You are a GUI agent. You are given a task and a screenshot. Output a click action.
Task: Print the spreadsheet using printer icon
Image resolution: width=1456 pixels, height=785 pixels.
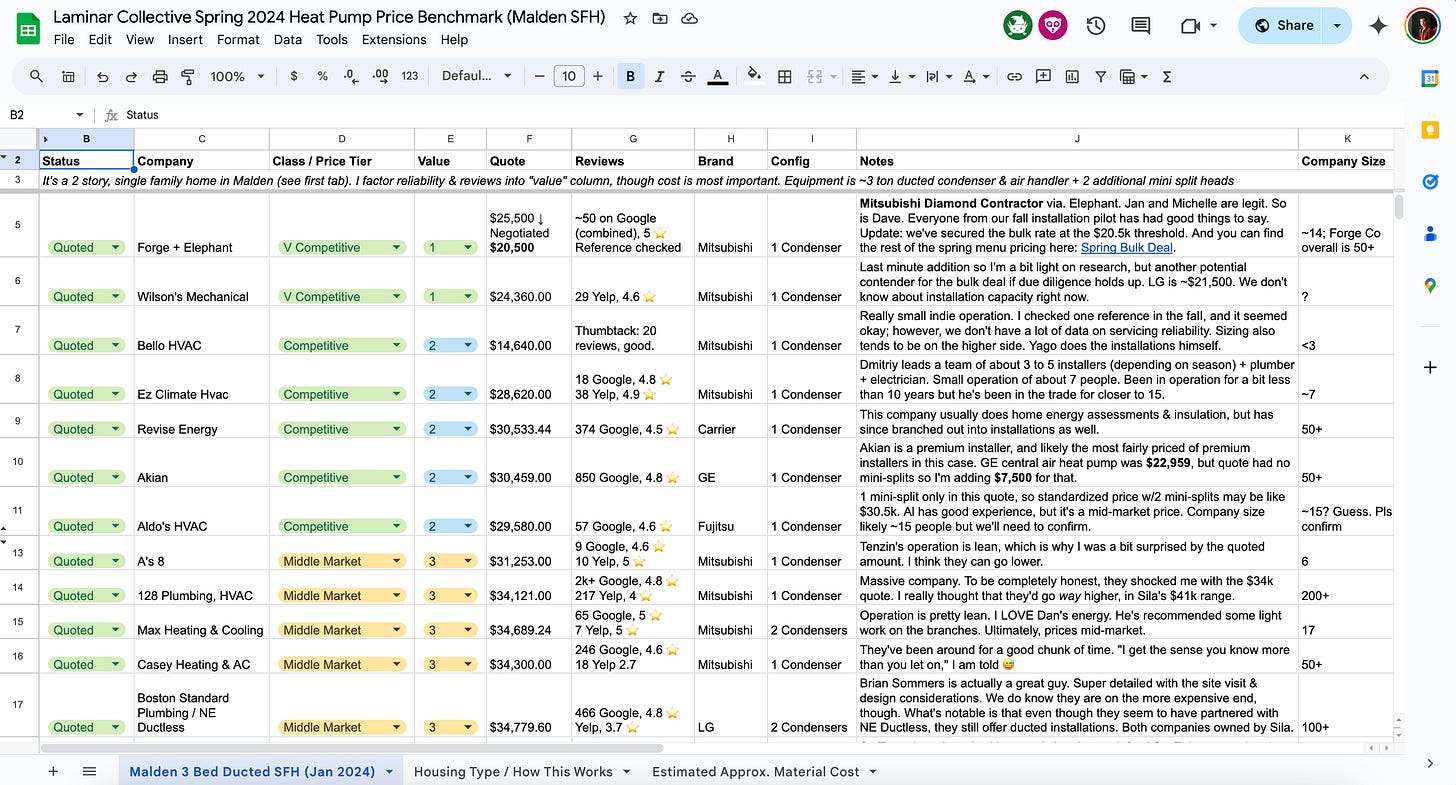pos(160,76)
